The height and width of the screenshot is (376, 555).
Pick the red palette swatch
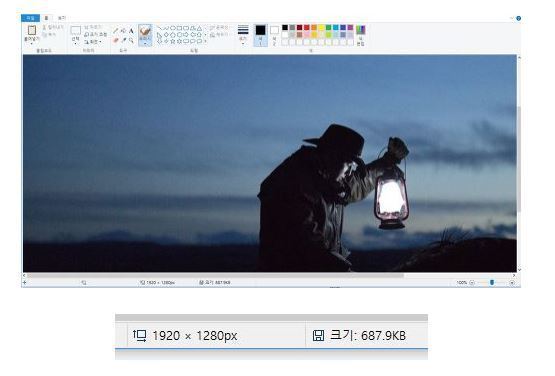click(x=307, y=27)
